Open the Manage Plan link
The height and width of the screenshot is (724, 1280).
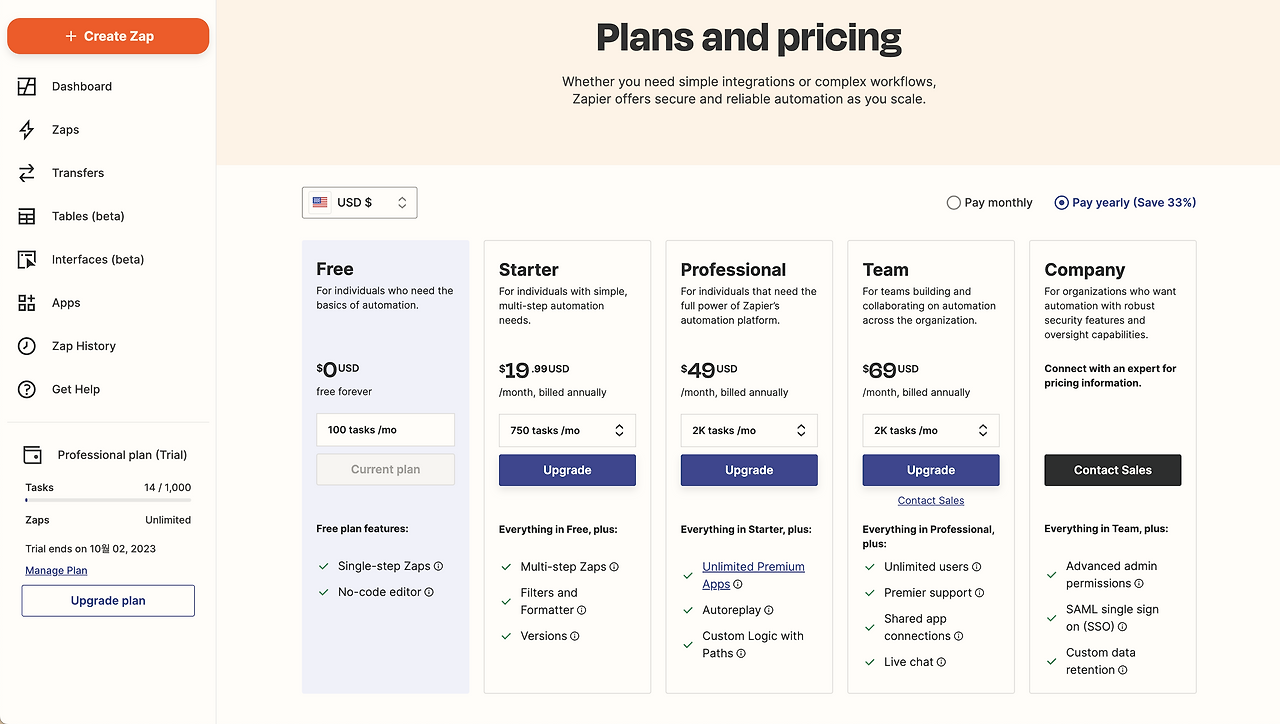pyautogui.click(x=56, y=571)
